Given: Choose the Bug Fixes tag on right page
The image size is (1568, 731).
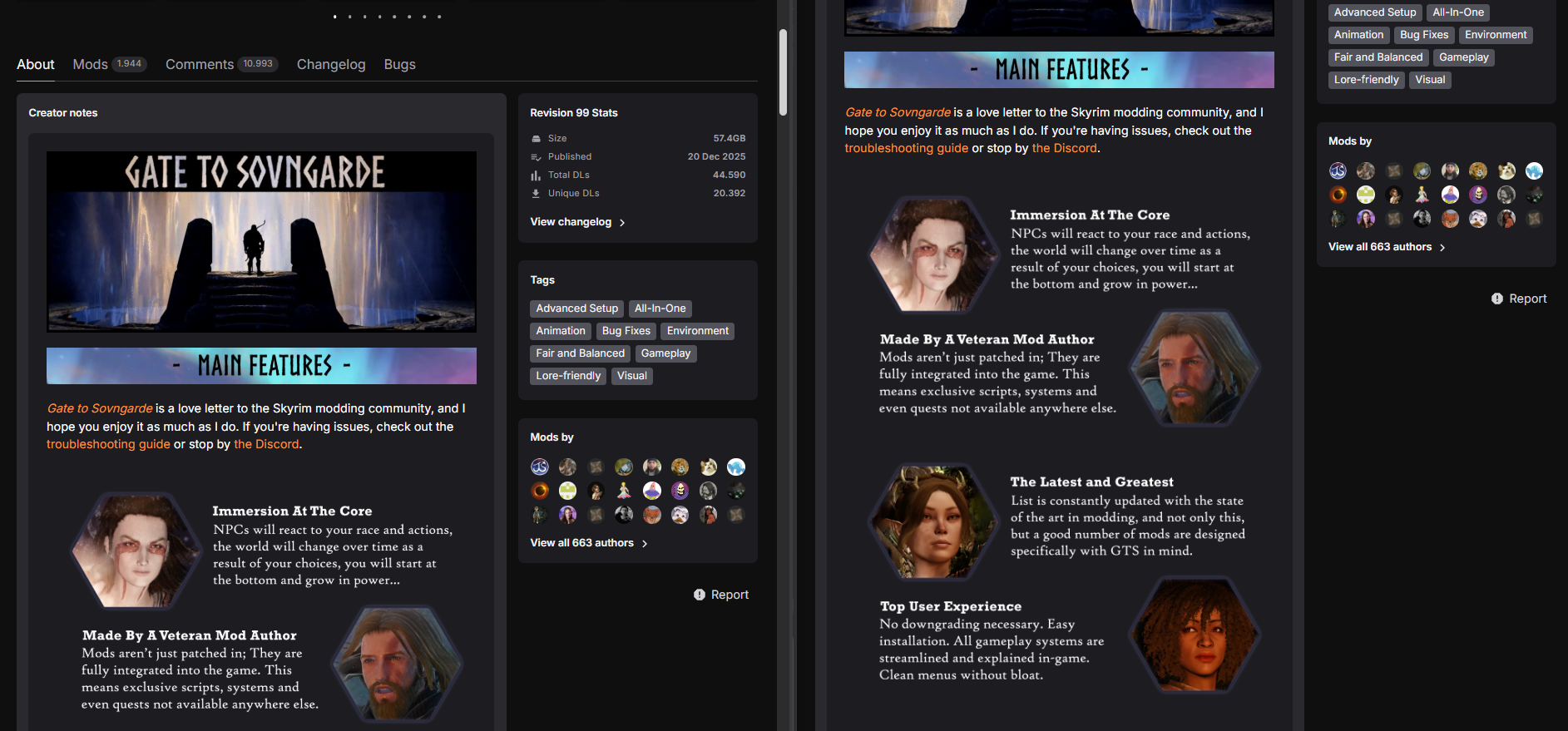Looking at the screenshot, I should [x=1424, y=35].
